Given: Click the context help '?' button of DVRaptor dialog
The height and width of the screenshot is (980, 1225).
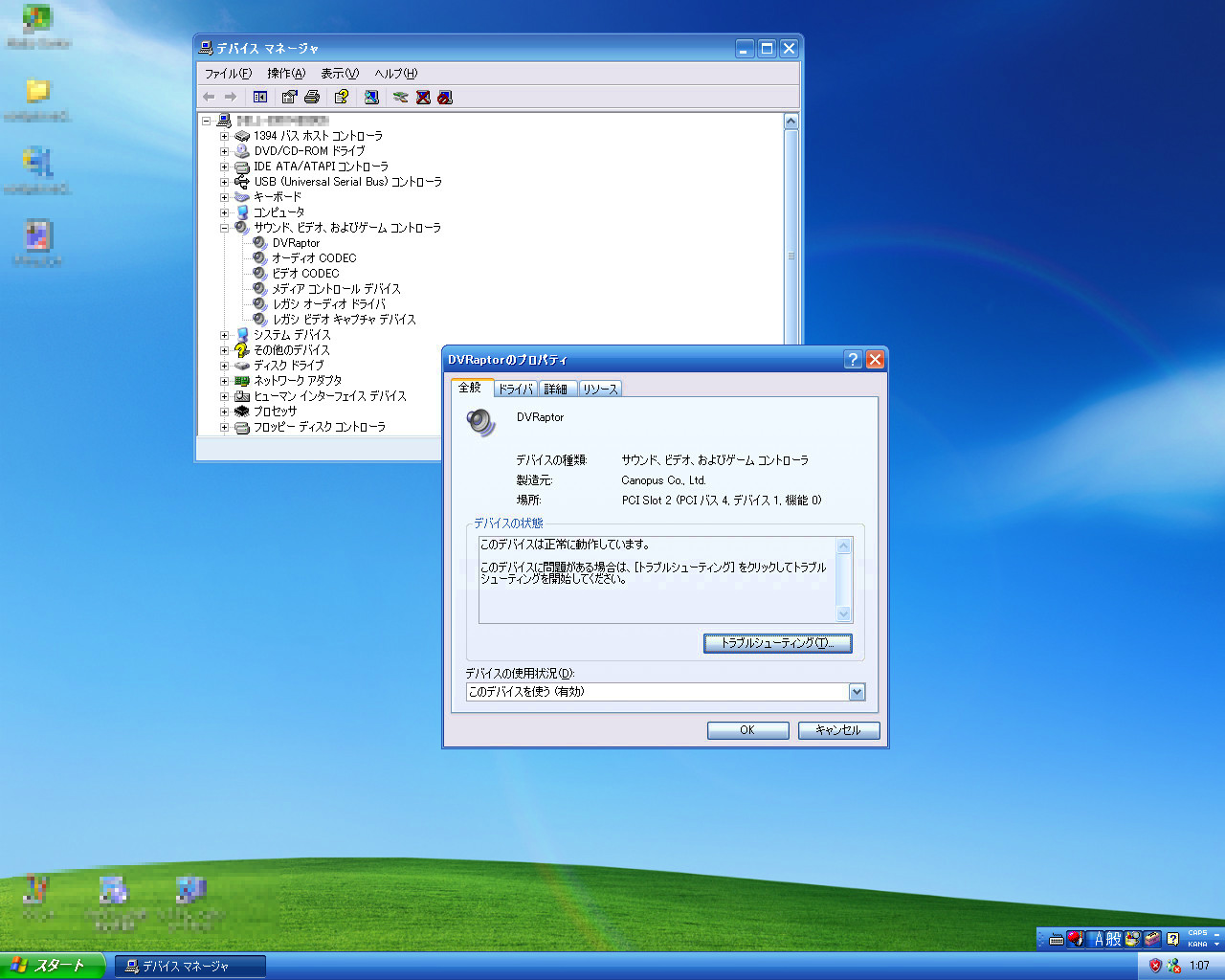Looking at the screenshot, I should (853, 359).
